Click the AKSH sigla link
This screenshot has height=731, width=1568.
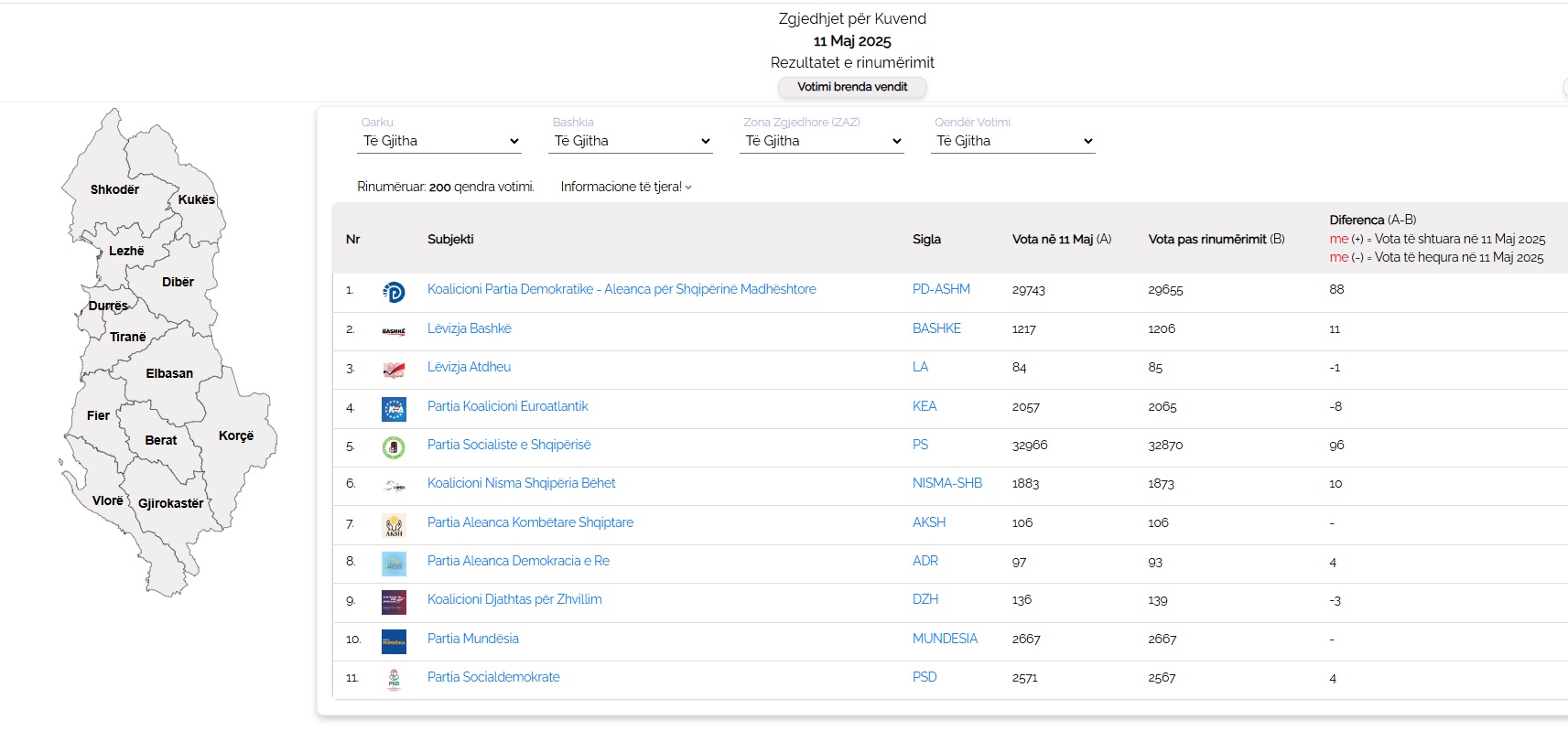point(929,522)
